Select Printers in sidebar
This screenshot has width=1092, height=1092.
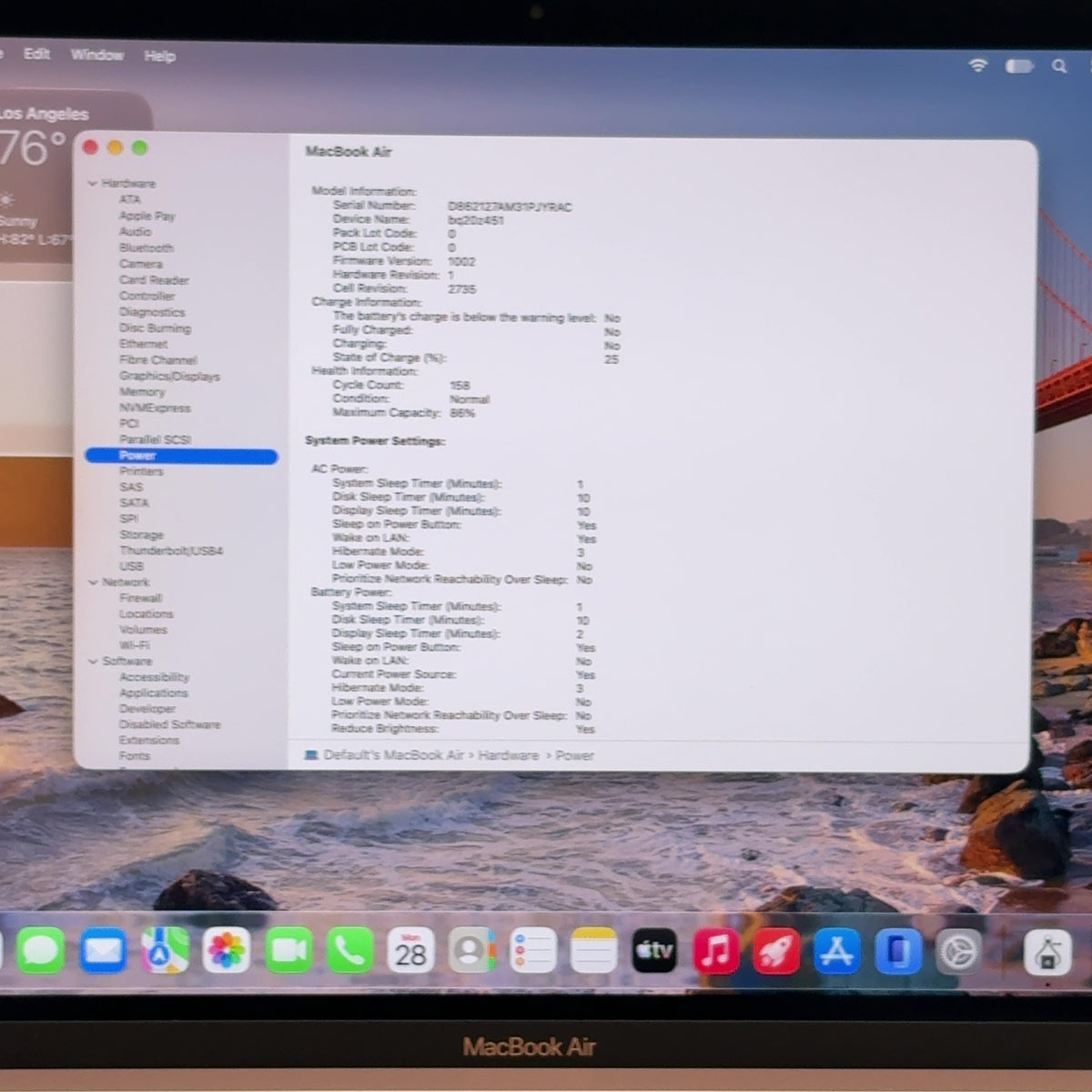pyautogui.click(x=141, y=471)
